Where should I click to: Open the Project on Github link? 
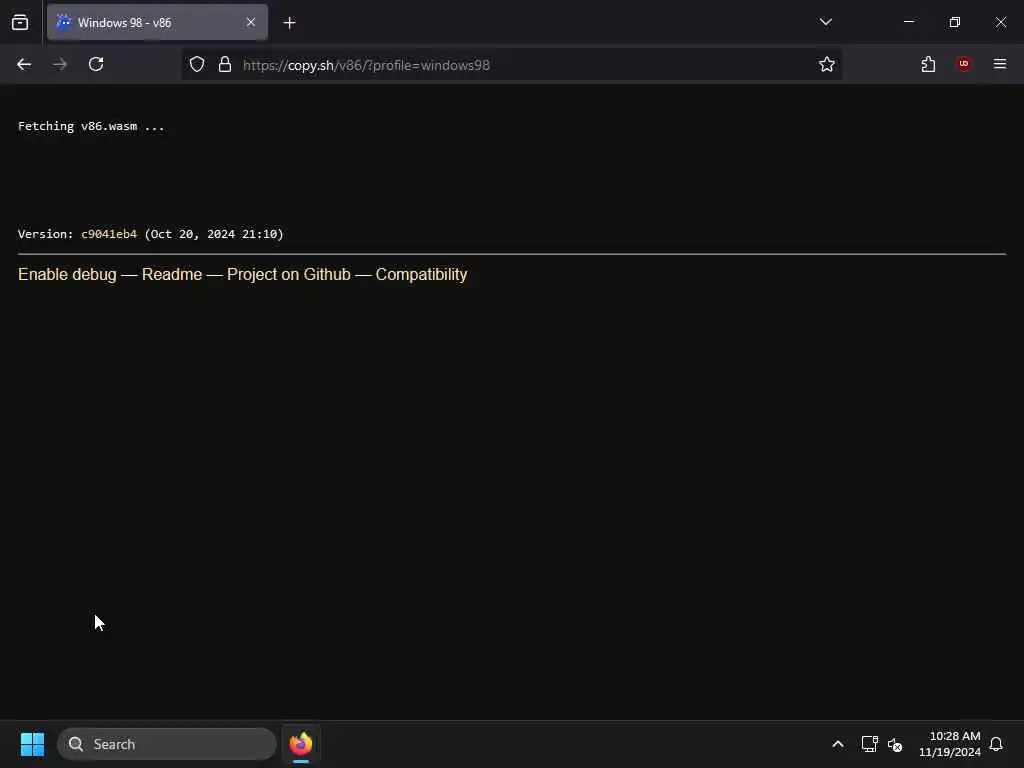pyautogui.click(x=289, y=274)
